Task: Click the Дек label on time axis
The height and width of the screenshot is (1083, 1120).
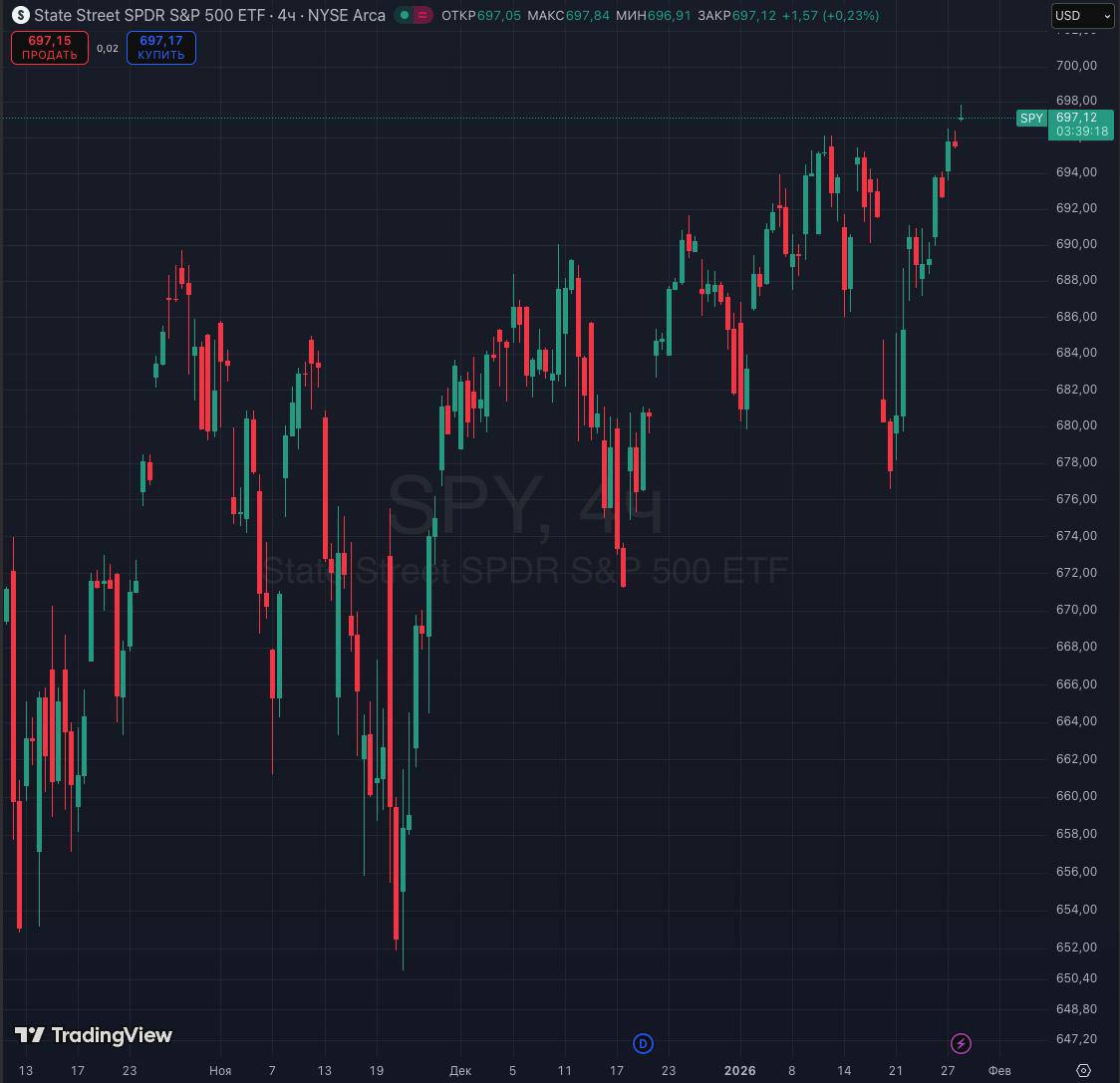Action: coord(460,1070)
